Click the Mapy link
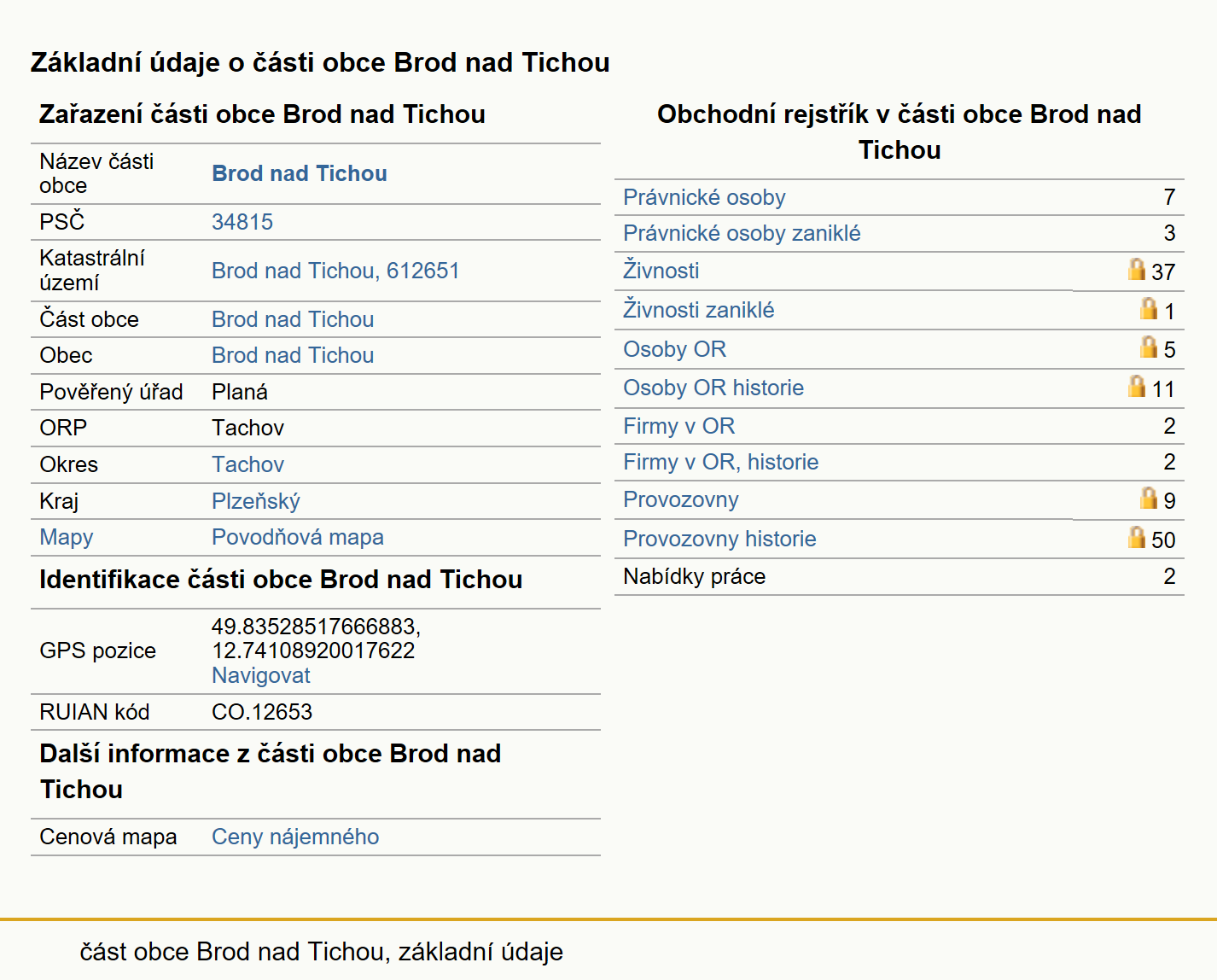The height and width of the screenshot is (980, 1217). point(67,537)
